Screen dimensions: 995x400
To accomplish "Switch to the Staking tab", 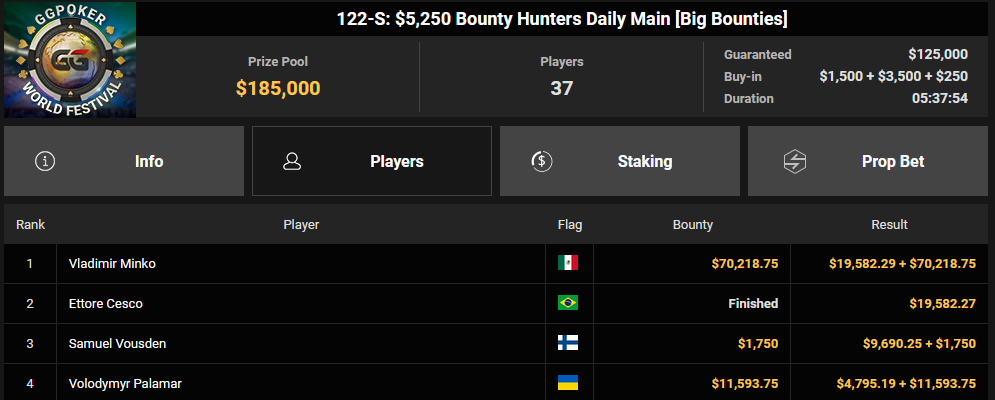I will [619, 161].
